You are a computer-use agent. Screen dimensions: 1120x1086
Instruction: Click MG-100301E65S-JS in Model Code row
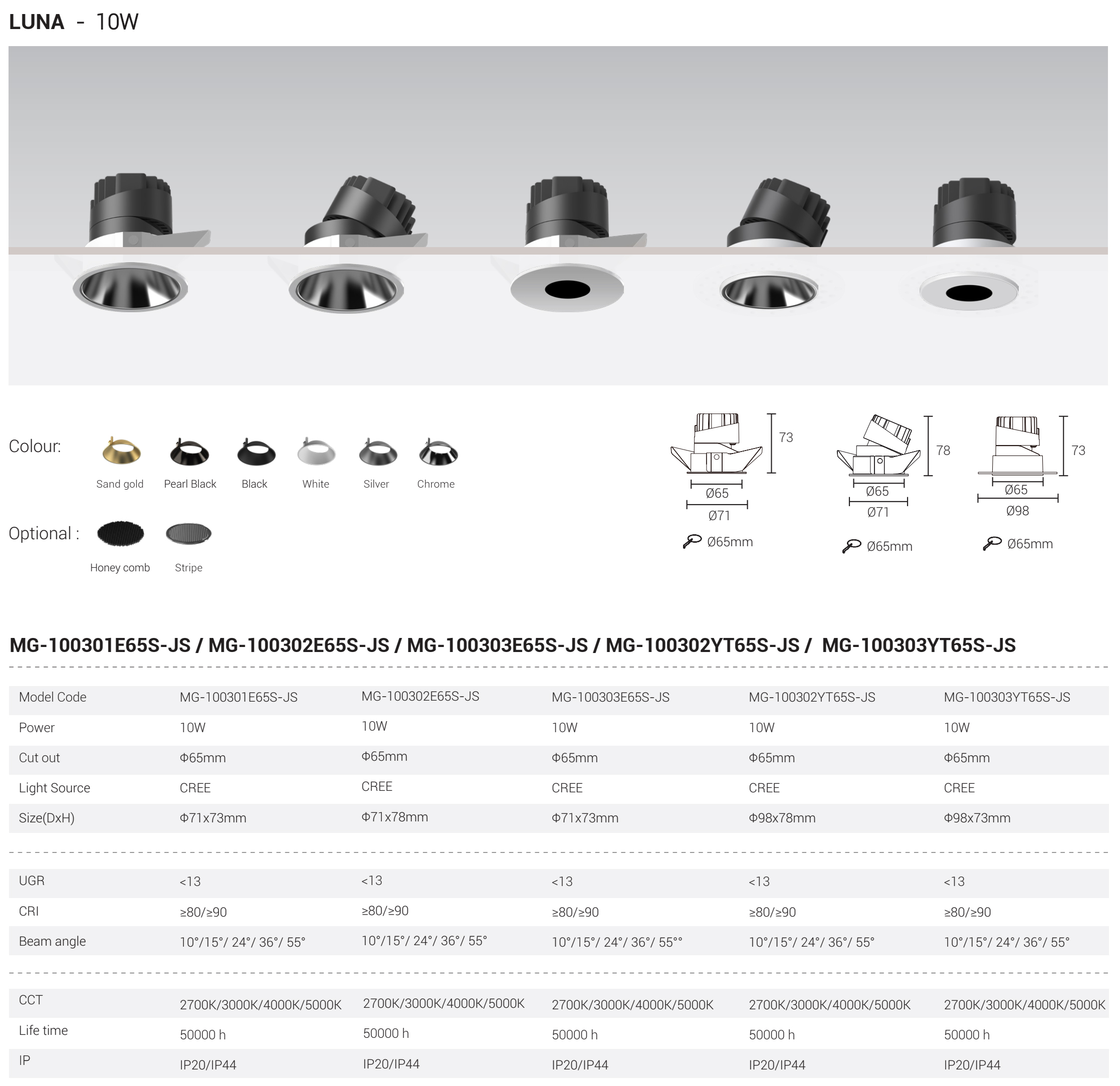click(239, 697)
